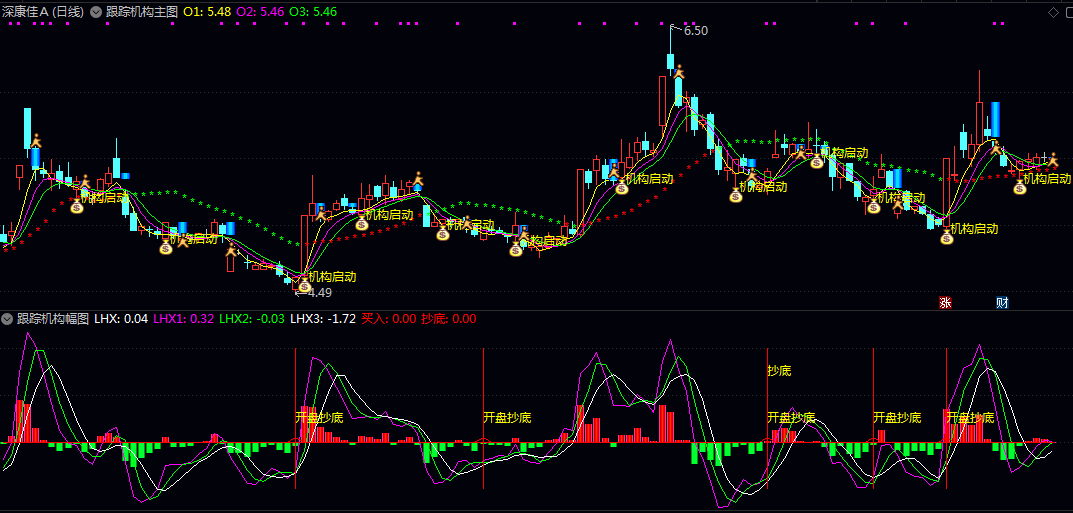Click the red 买入 value label
Viewport: 1073px width, 513px height.
point(388,319)
